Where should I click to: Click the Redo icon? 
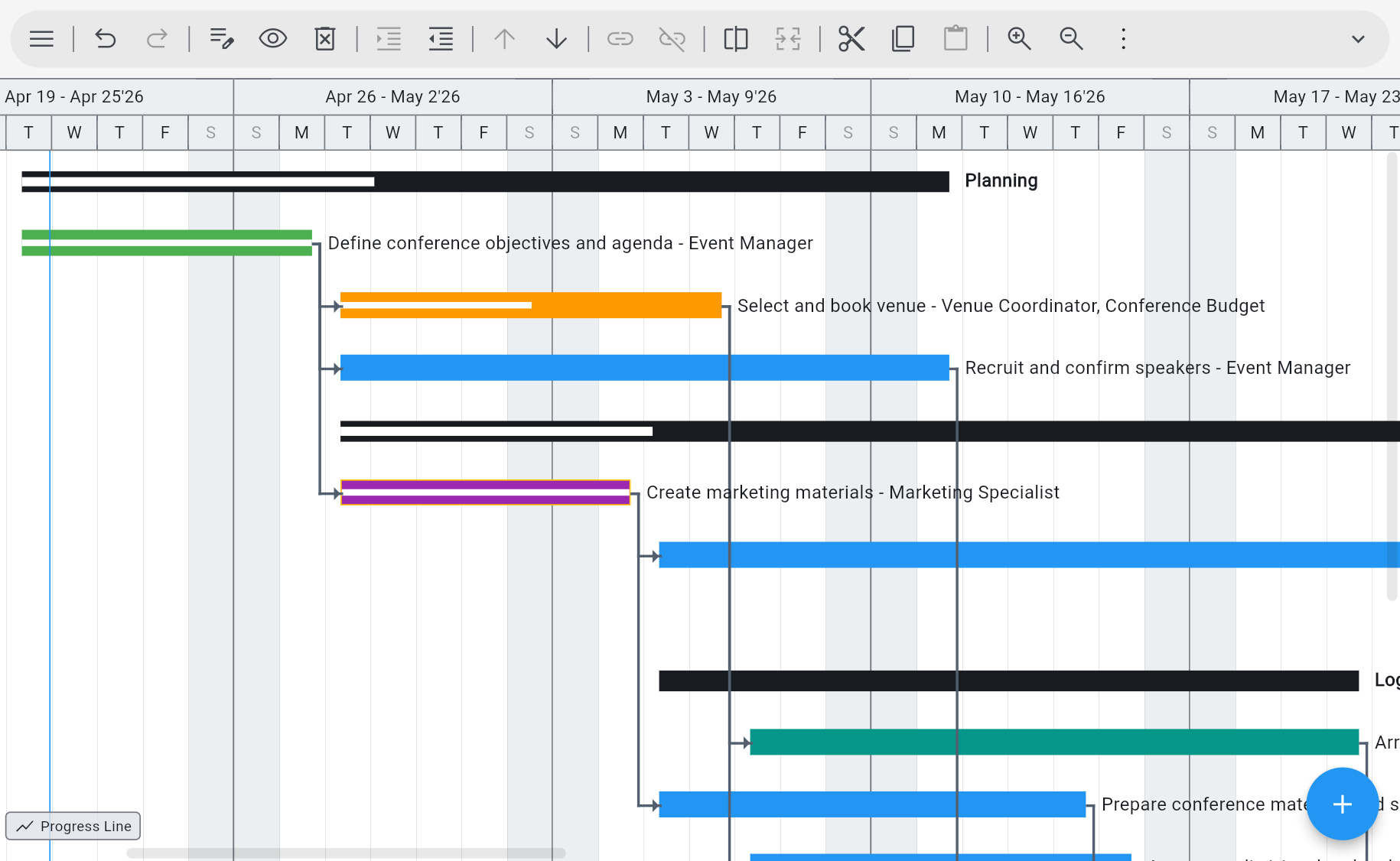(x=157, y=38)
